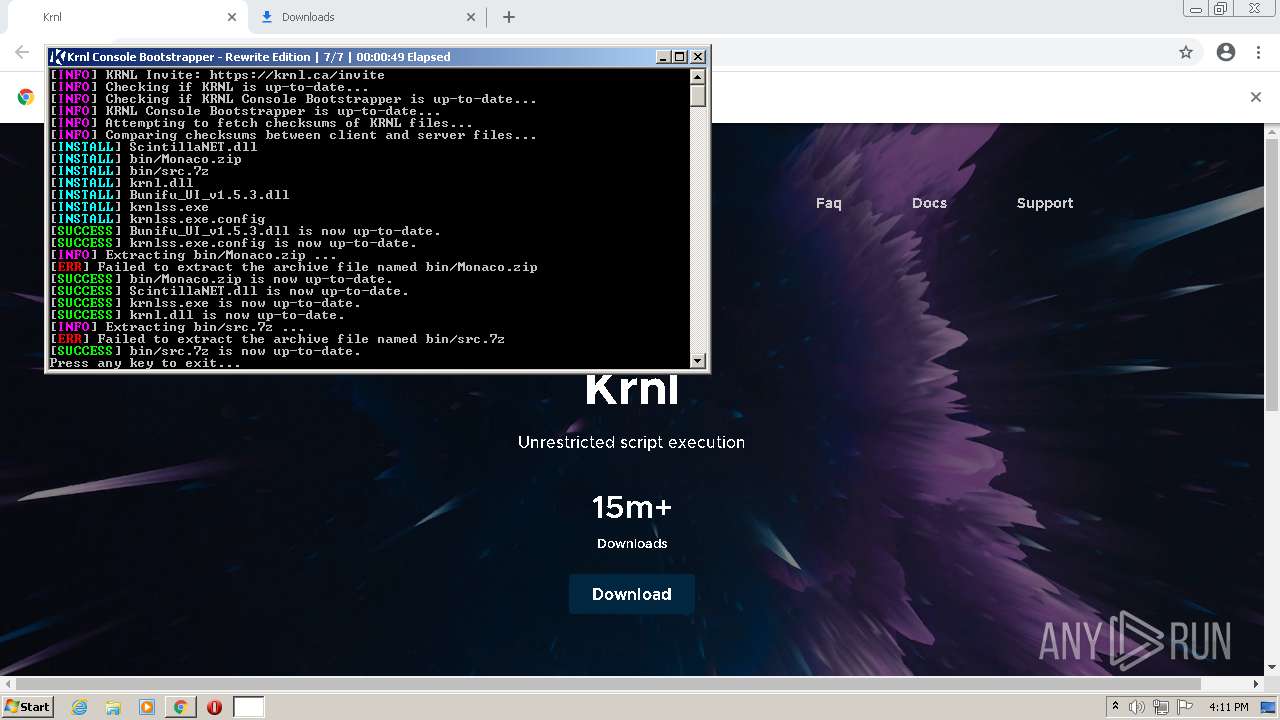
Task: Click the red stop-sign taskbar icon
Action: click(214, 707)
